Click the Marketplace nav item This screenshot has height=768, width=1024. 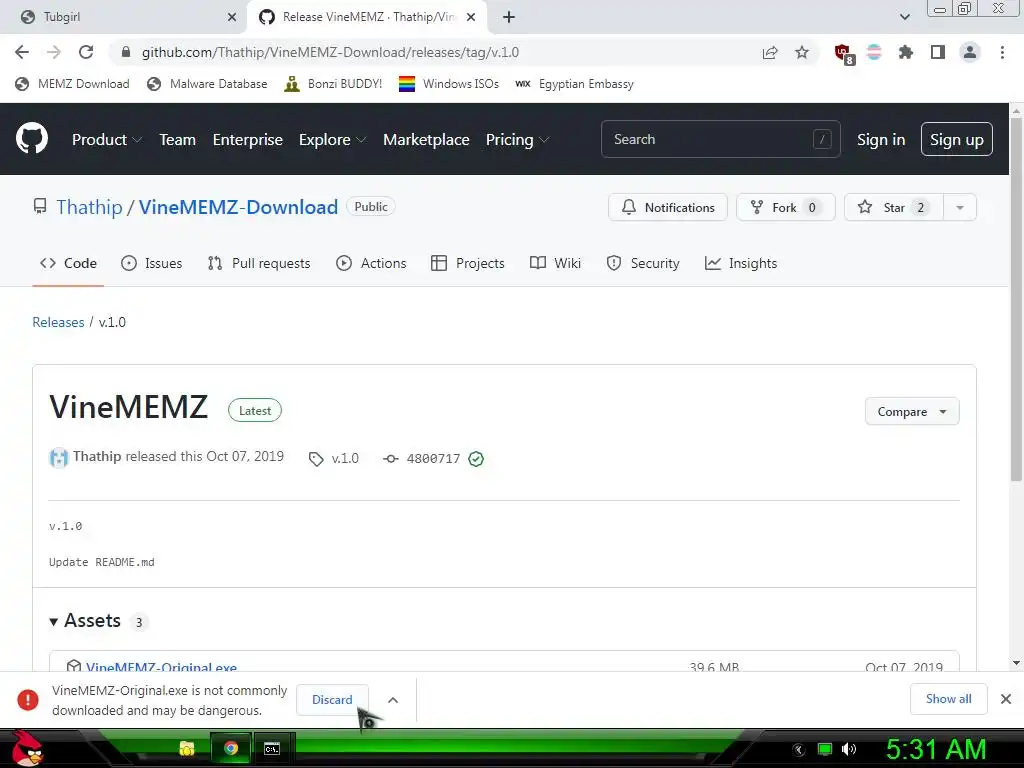coord(426,139)
